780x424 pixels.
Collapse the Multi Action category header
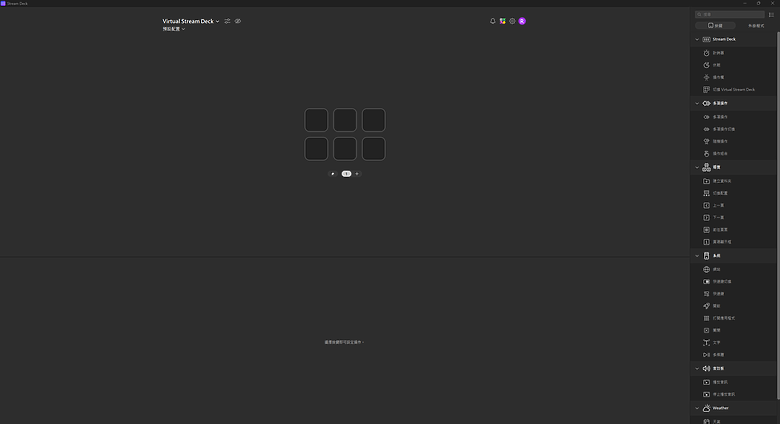coord(734,104)
